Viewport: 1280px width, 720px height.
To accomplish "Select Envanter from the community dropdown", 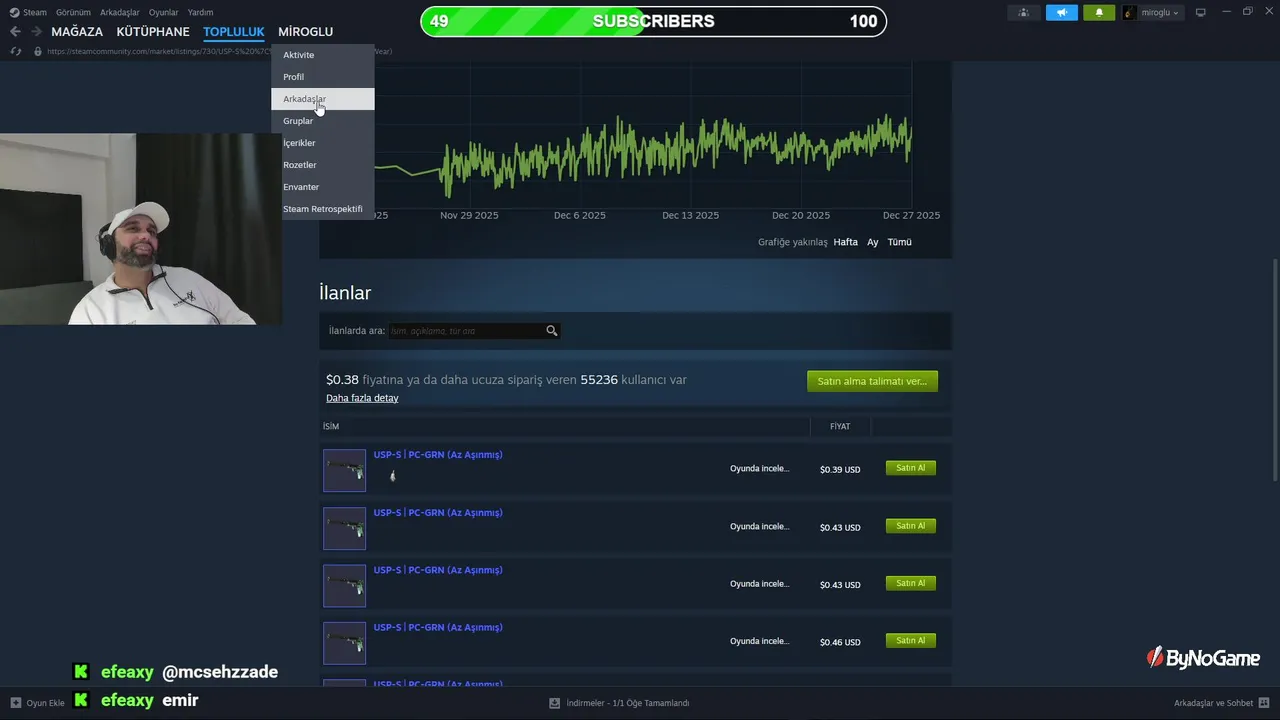I will [x=322, y=187].
